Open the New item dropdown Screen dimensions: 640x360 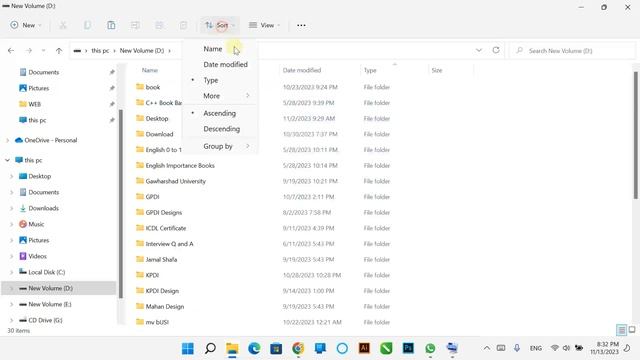[x=26, y=25]
